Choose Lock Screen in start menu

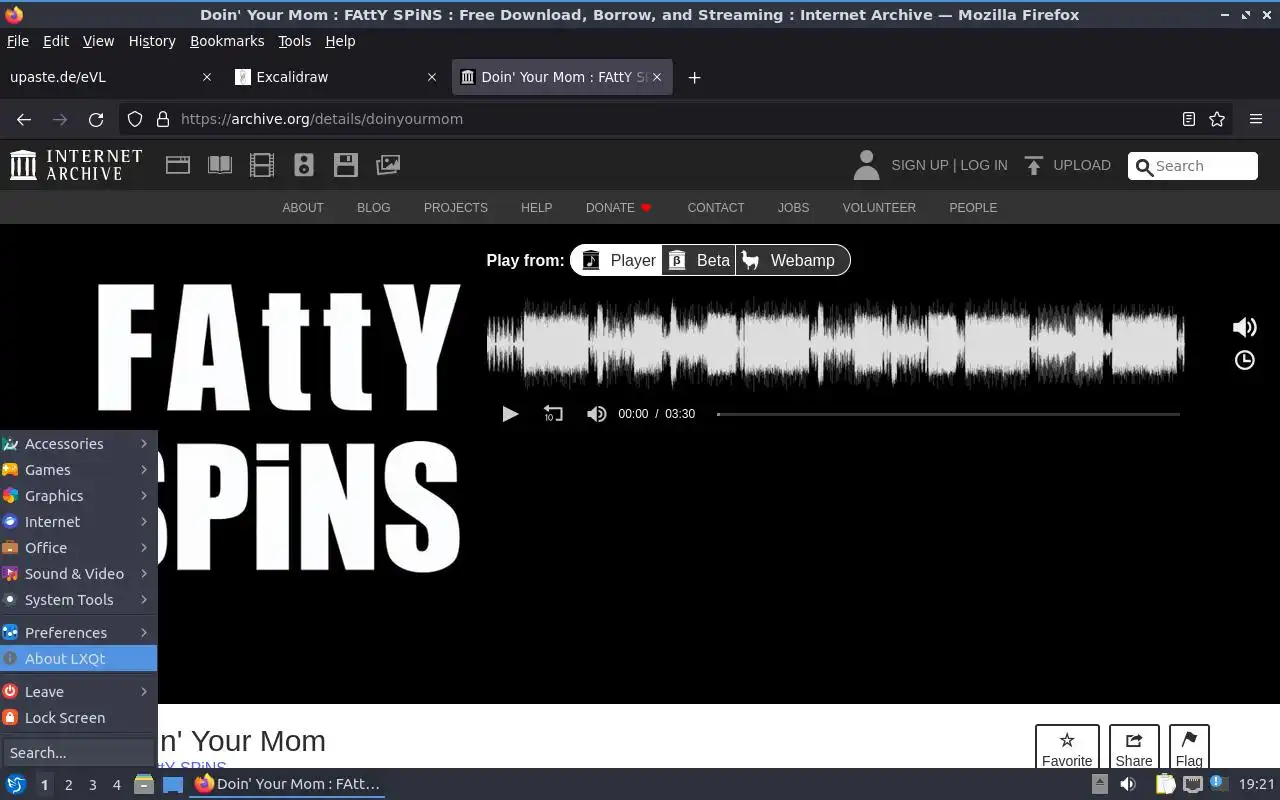[x=78, y=718]
